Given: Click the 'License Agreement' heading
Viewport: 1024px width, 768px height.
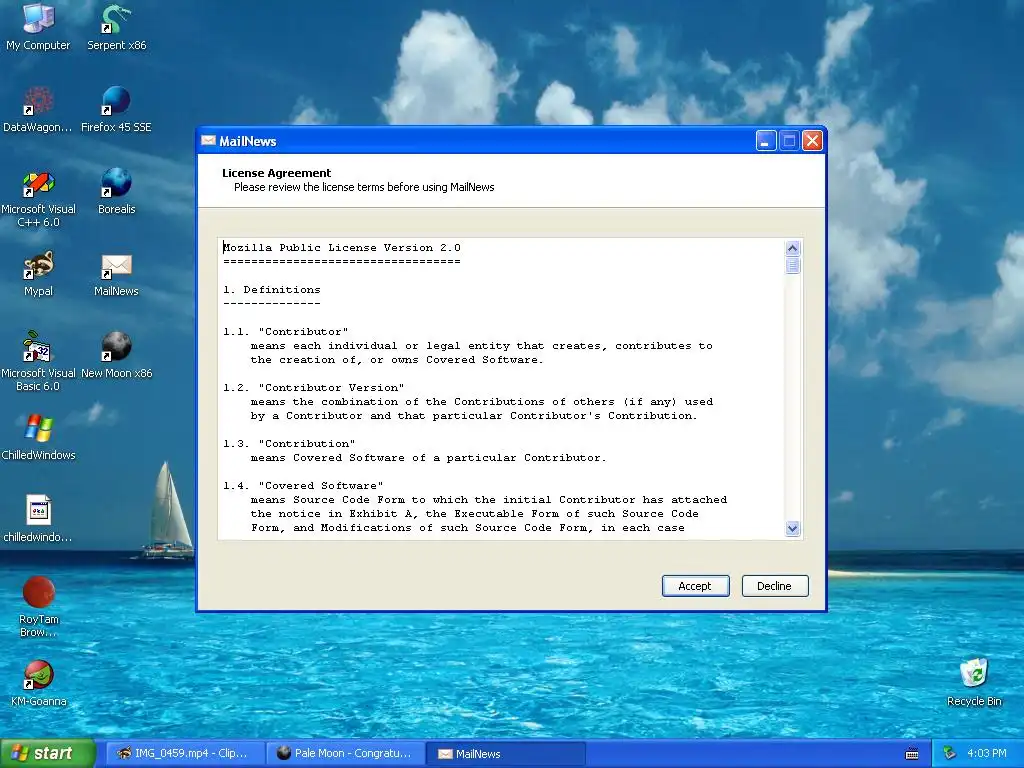Looking at the screenshot, I should click(x=276, y=173).
